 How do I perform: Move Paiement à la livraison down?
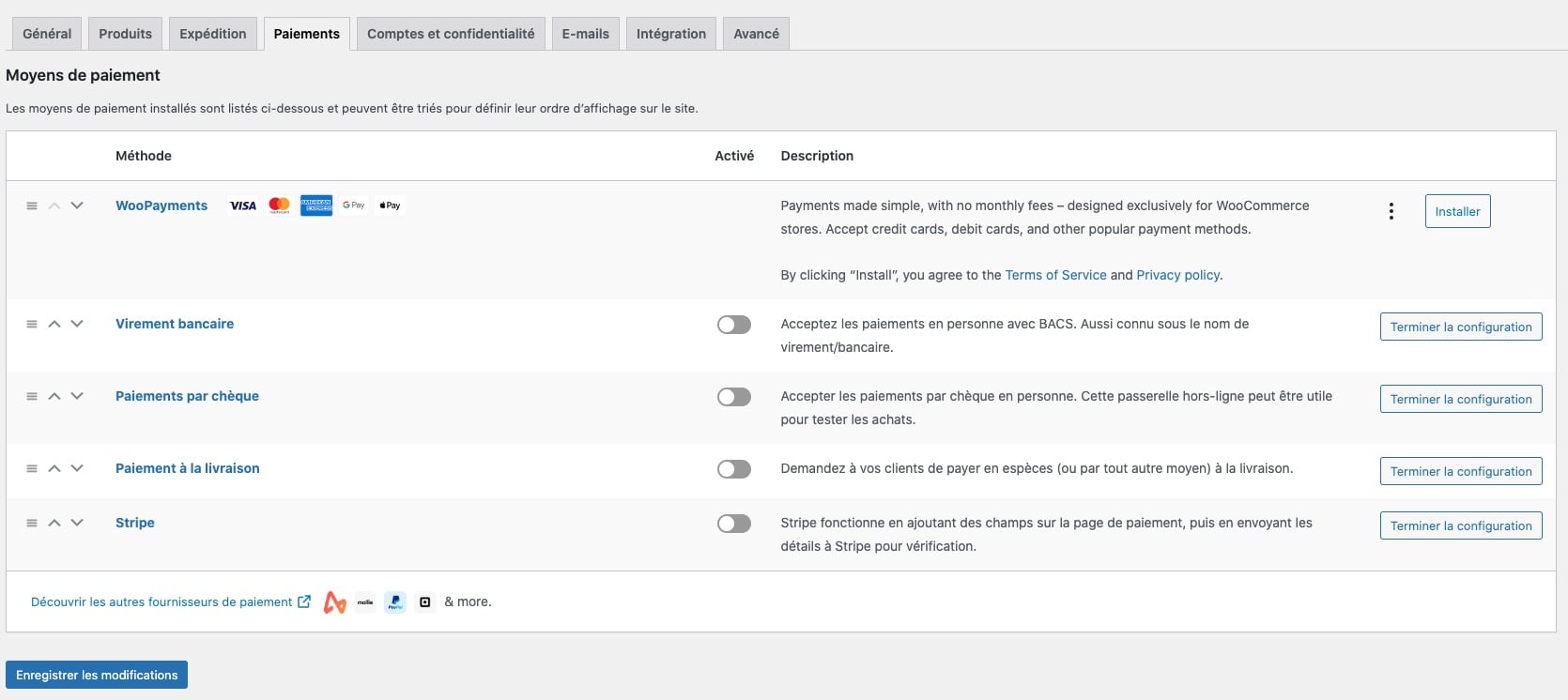coord(77,468)
